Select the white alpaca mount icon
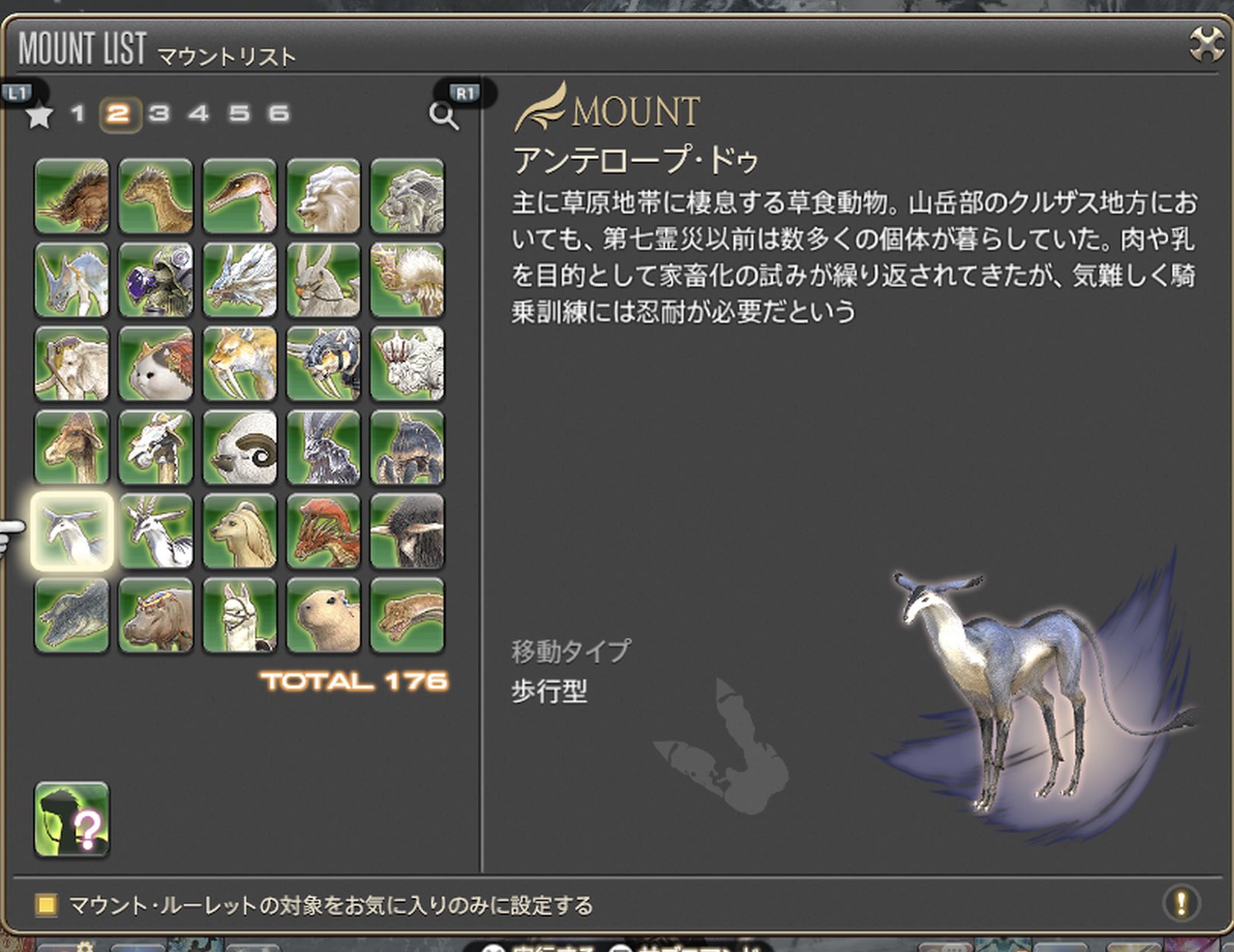The height and width of the screenshot is (952, 1234). pos(240,615)
